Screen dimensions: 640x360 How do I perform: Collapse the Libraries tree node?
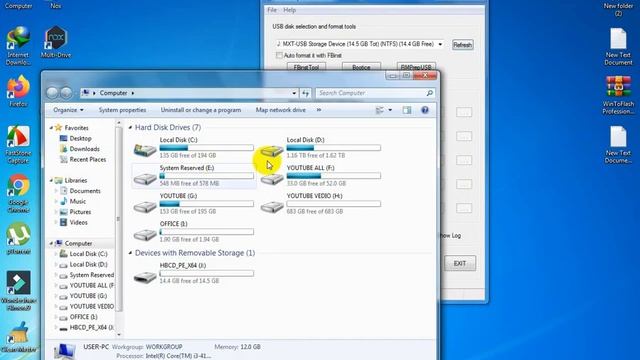click(x=51, y=180)
